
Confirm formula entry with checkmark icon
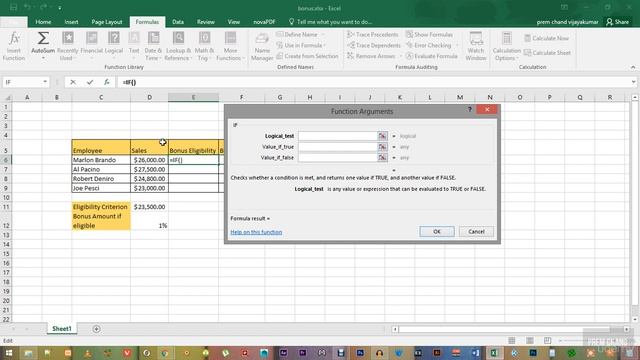pyautogui.click(x=90, y=82)
